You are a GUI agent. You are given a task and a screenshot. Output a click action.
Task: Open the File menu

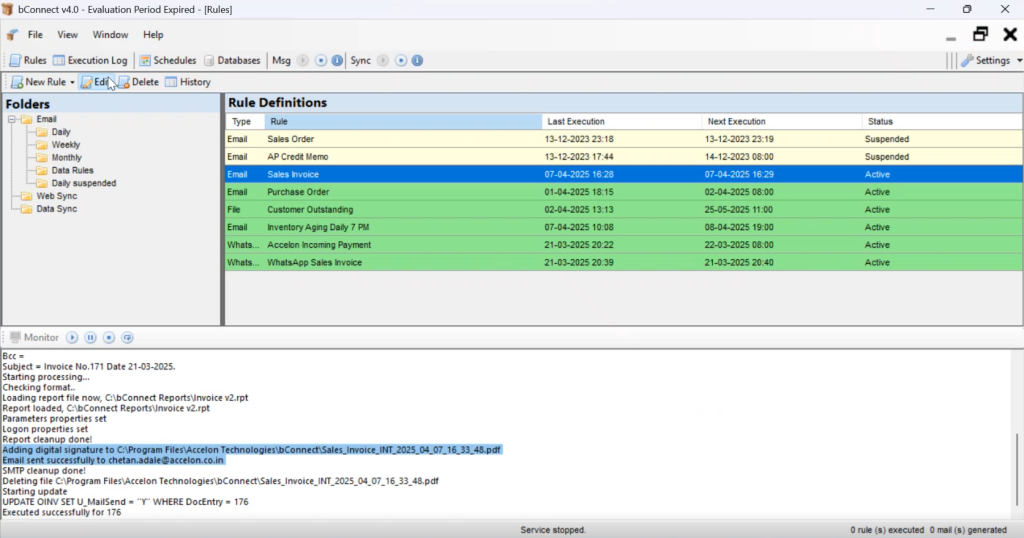pos(35,35)
